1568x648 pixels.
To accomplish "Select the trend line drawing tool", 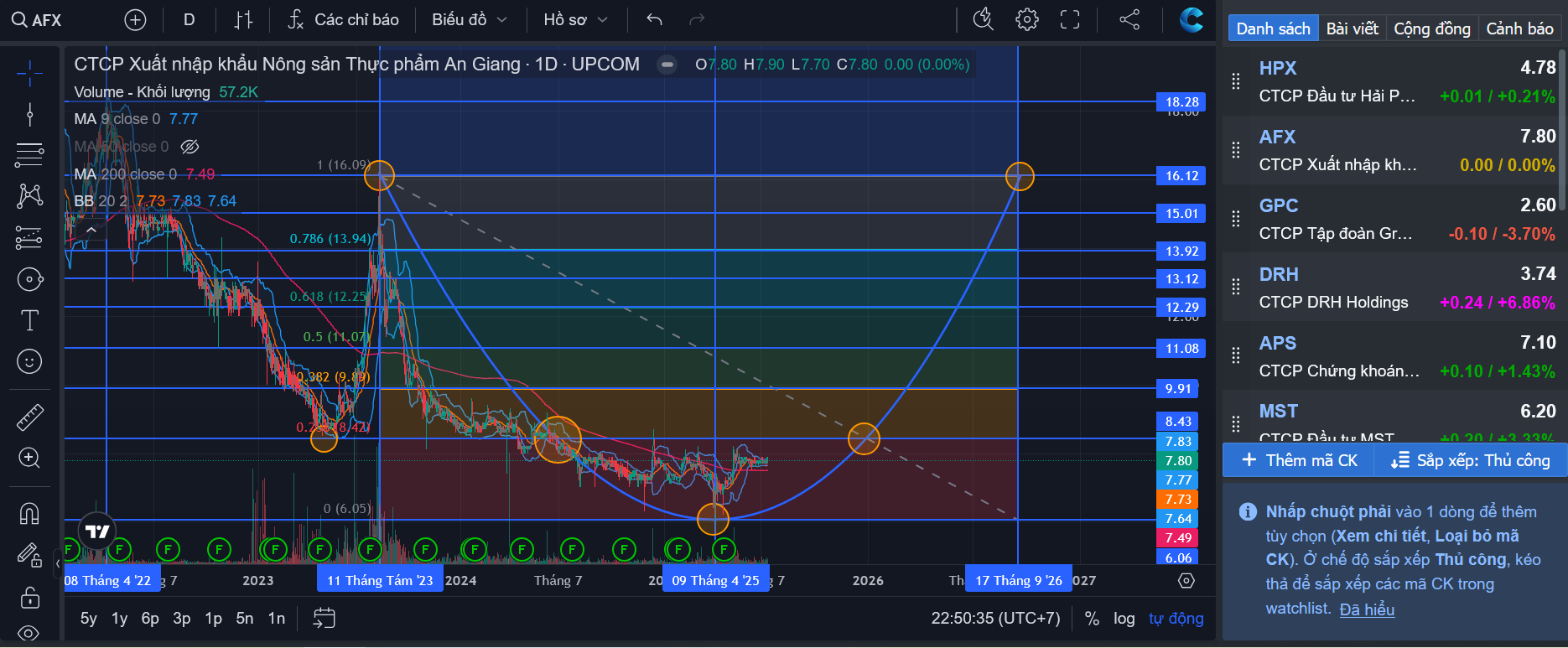I will tap(29, 114).
